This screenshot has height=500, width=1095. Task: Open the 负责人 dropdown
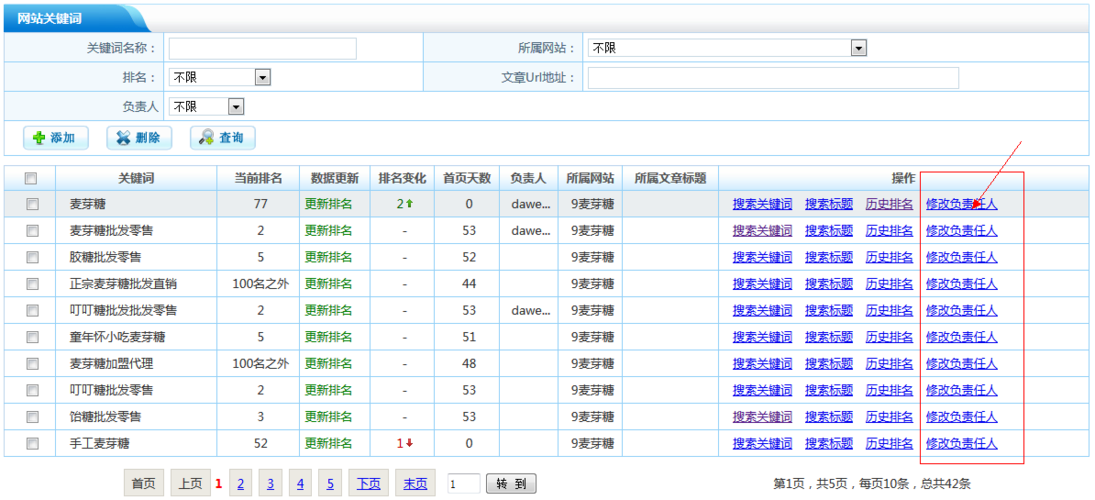(x=206, y=107)
